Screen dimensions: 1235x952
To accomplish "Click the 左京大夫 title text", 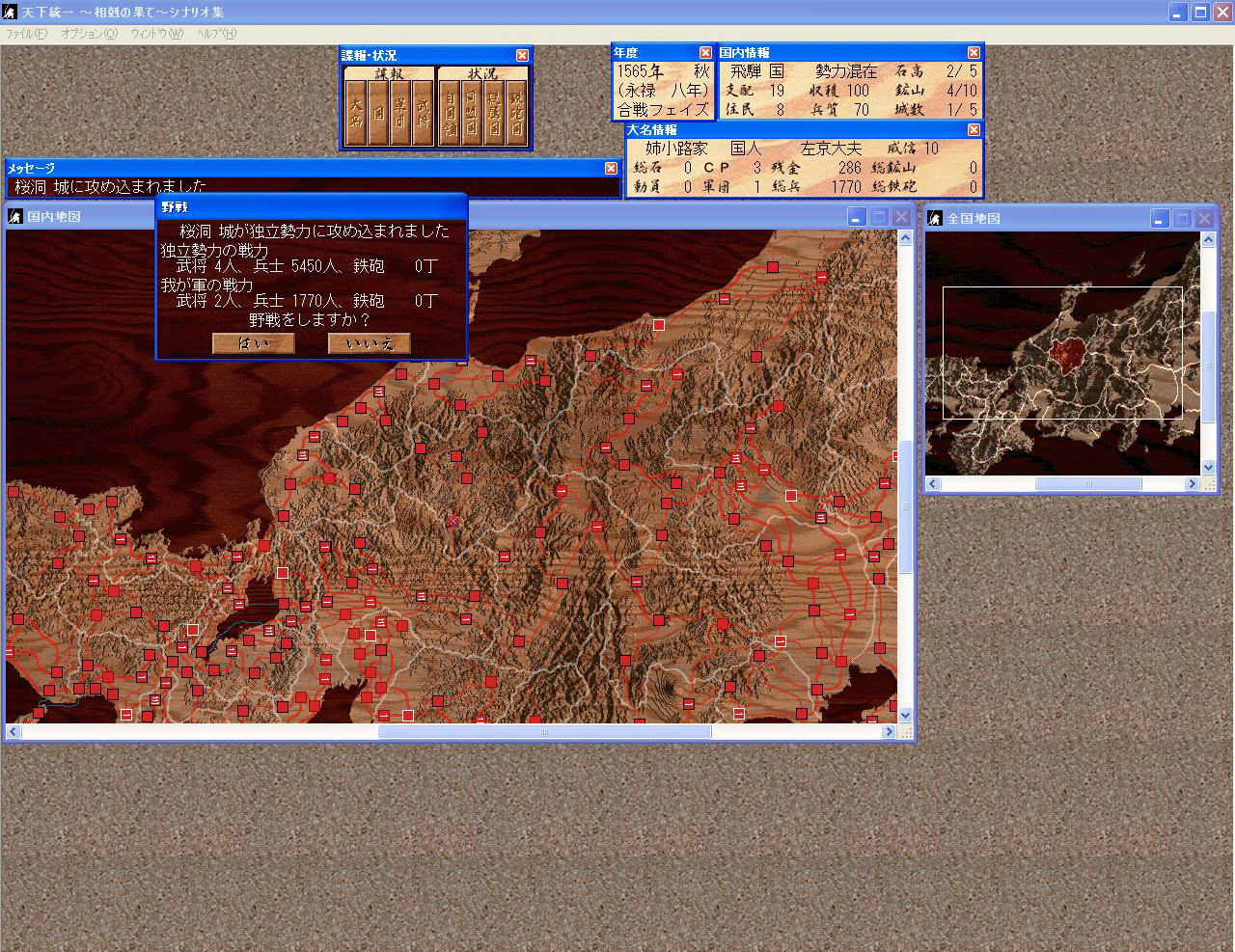I will [x=831, y=149].
